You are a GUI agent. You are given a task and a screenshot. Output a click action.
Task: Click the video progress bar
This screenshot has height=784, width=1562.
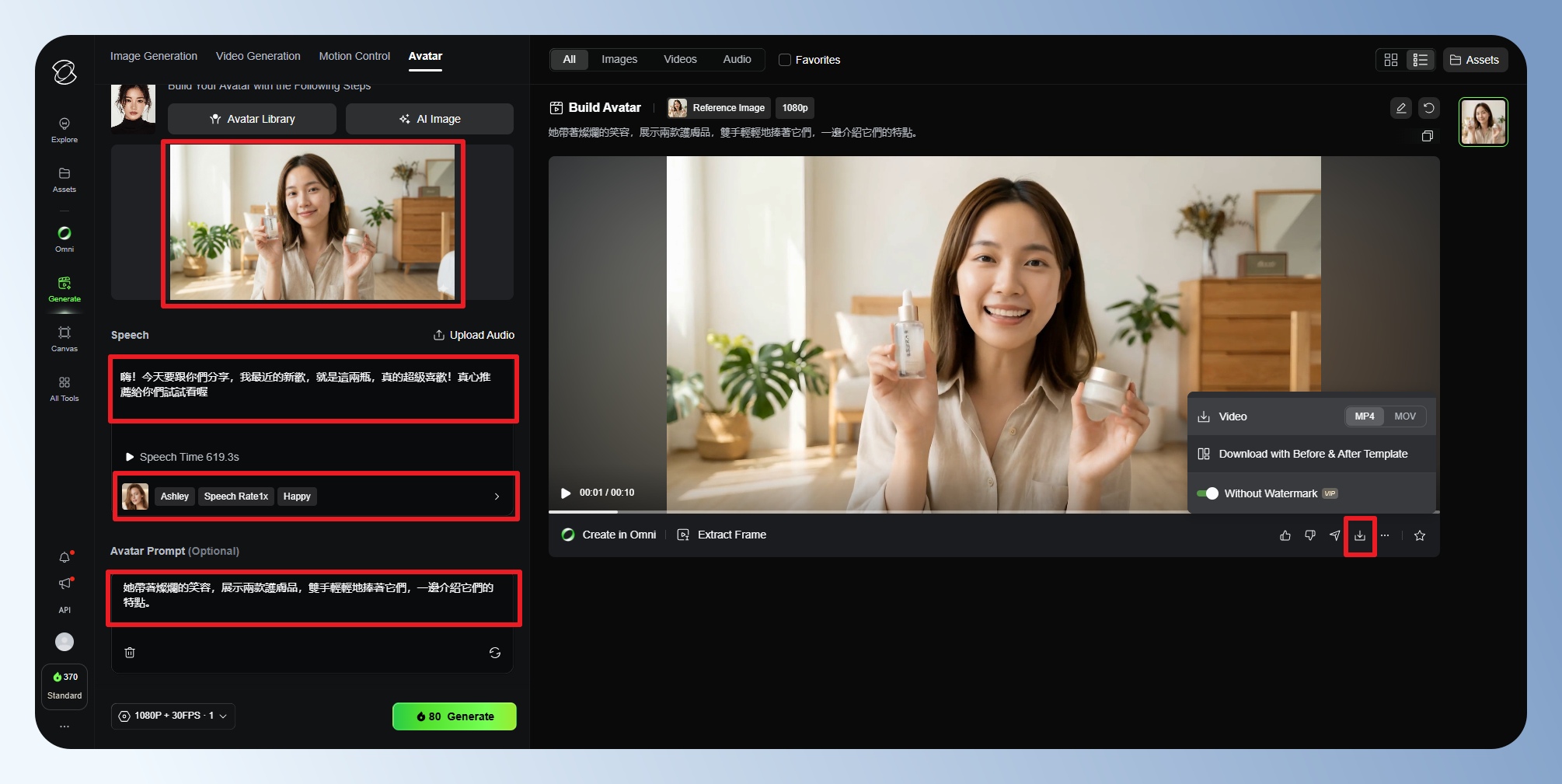tap(855, 512)
